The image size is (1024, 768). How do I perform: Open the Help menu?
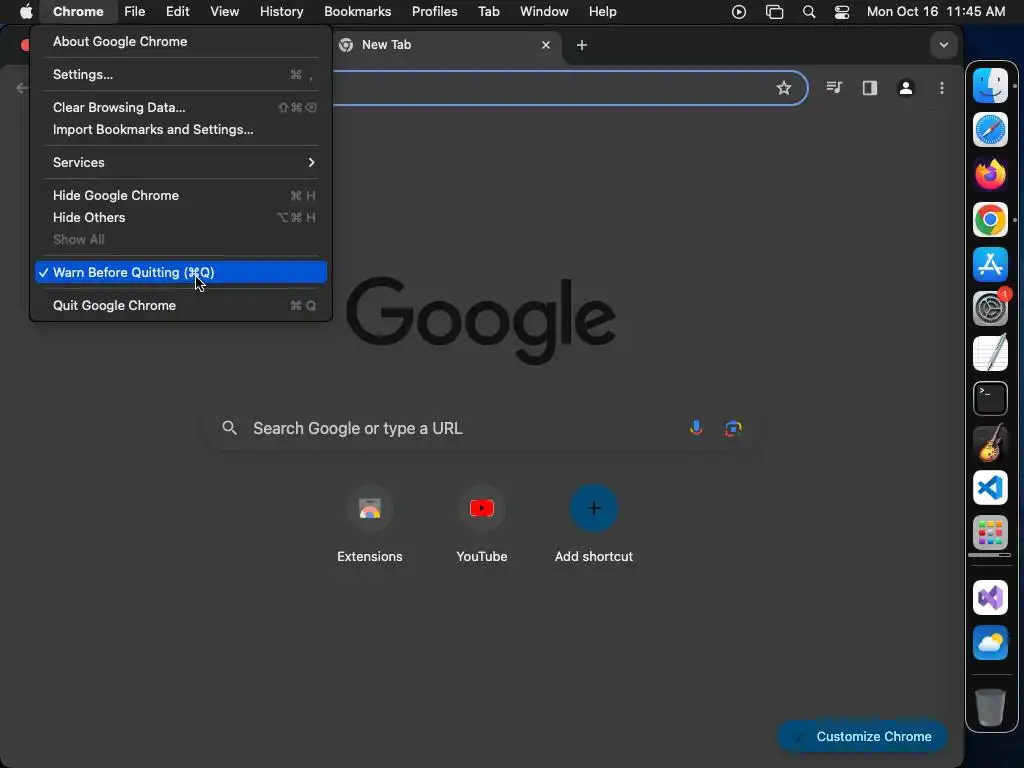coord(602,12)
